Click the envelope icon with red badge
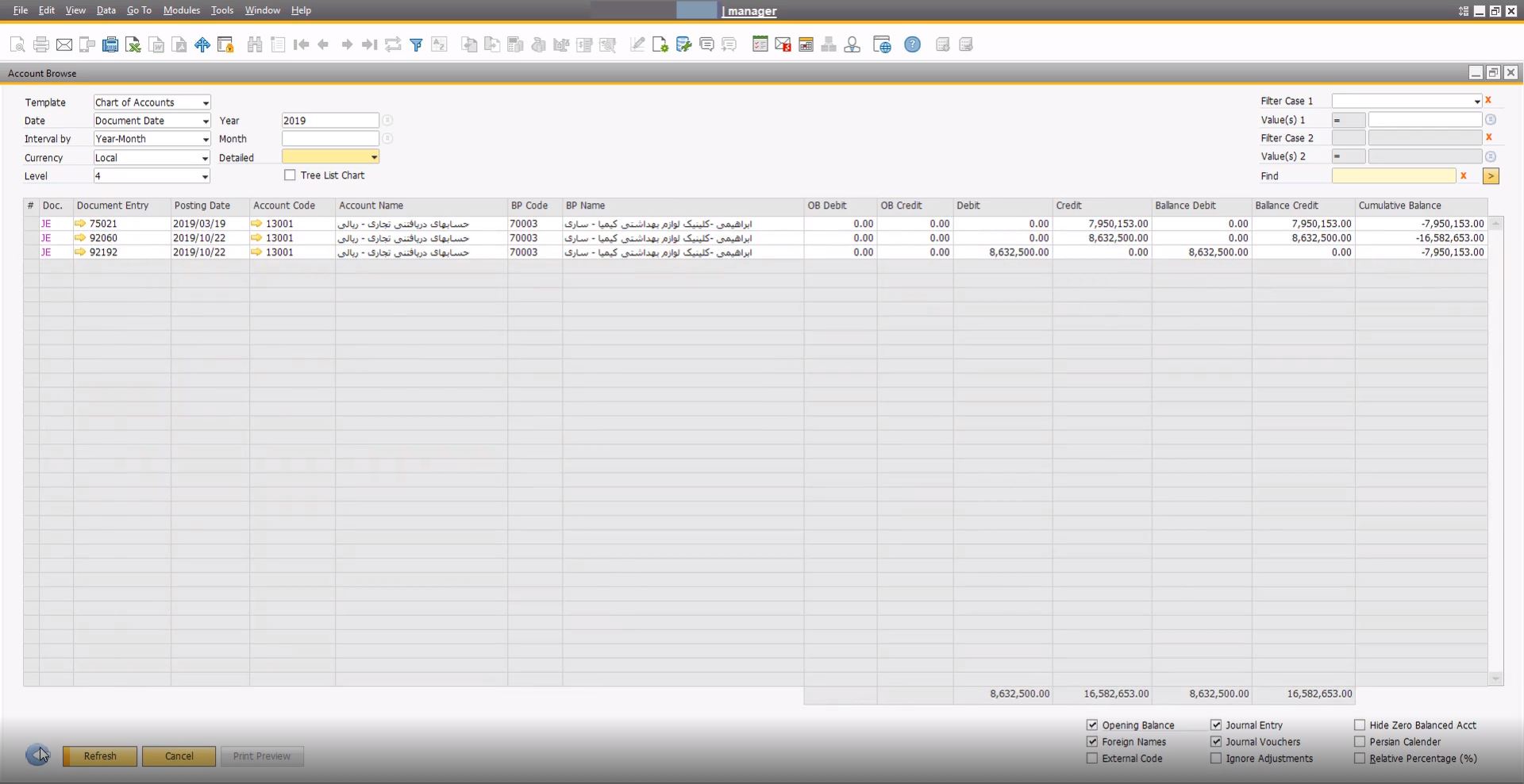This screenshot has width=1524, height=784. pyautogui.click(x=783, y=44)
